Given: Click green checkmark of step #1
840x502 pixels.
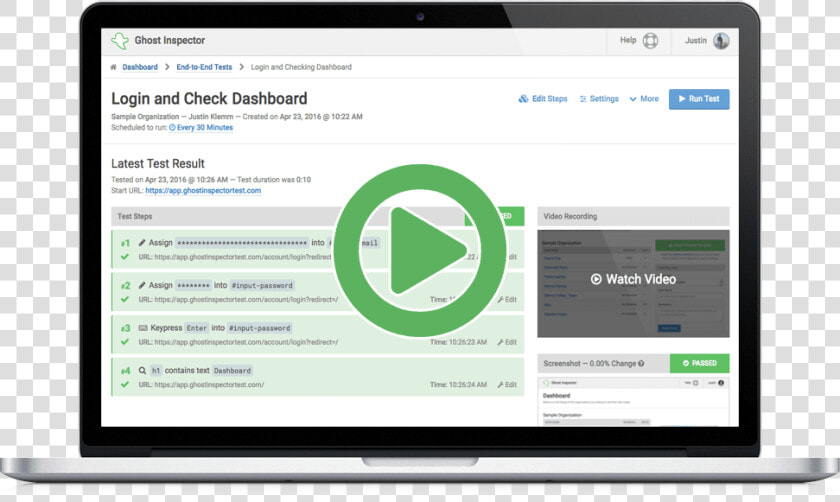Looking at the screenshot, I should 125,257.
